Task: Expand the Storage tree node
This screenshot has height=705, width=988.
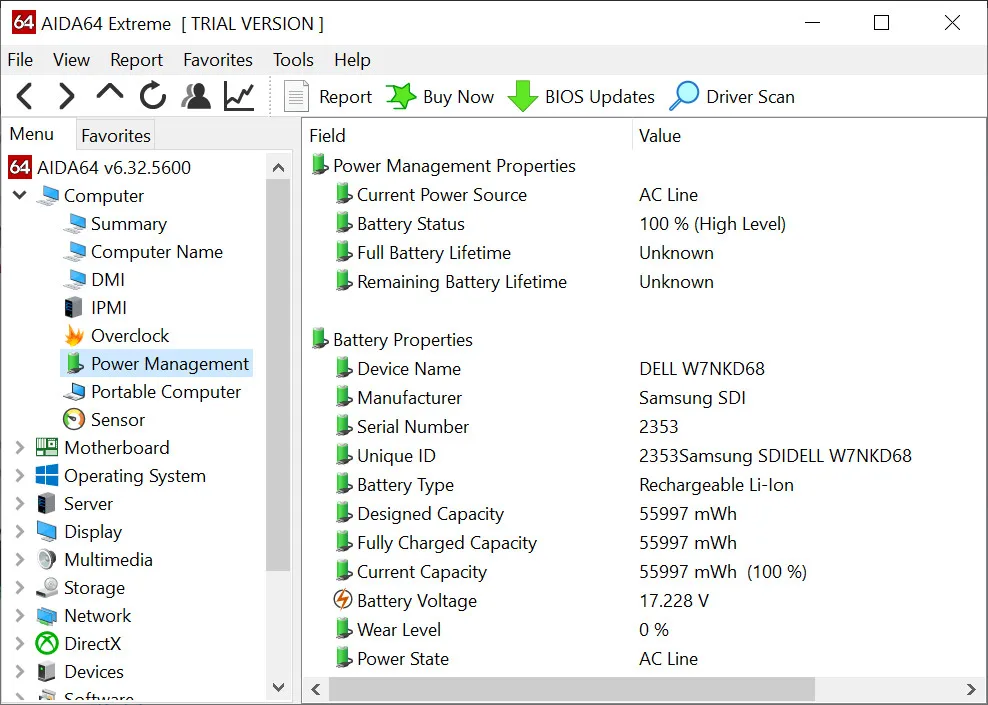Action: (20, 588)
